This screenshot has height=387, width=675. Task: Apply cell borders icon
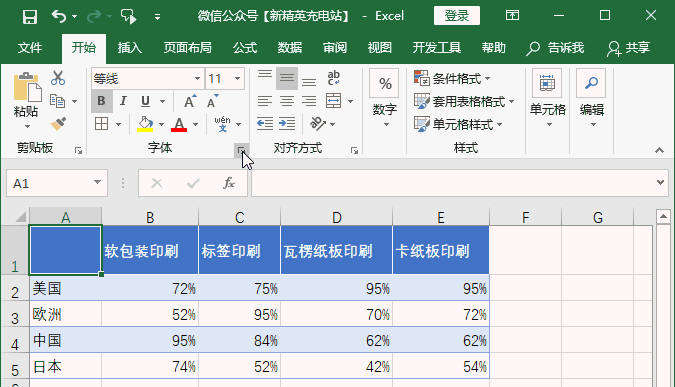tap(102, 124)
